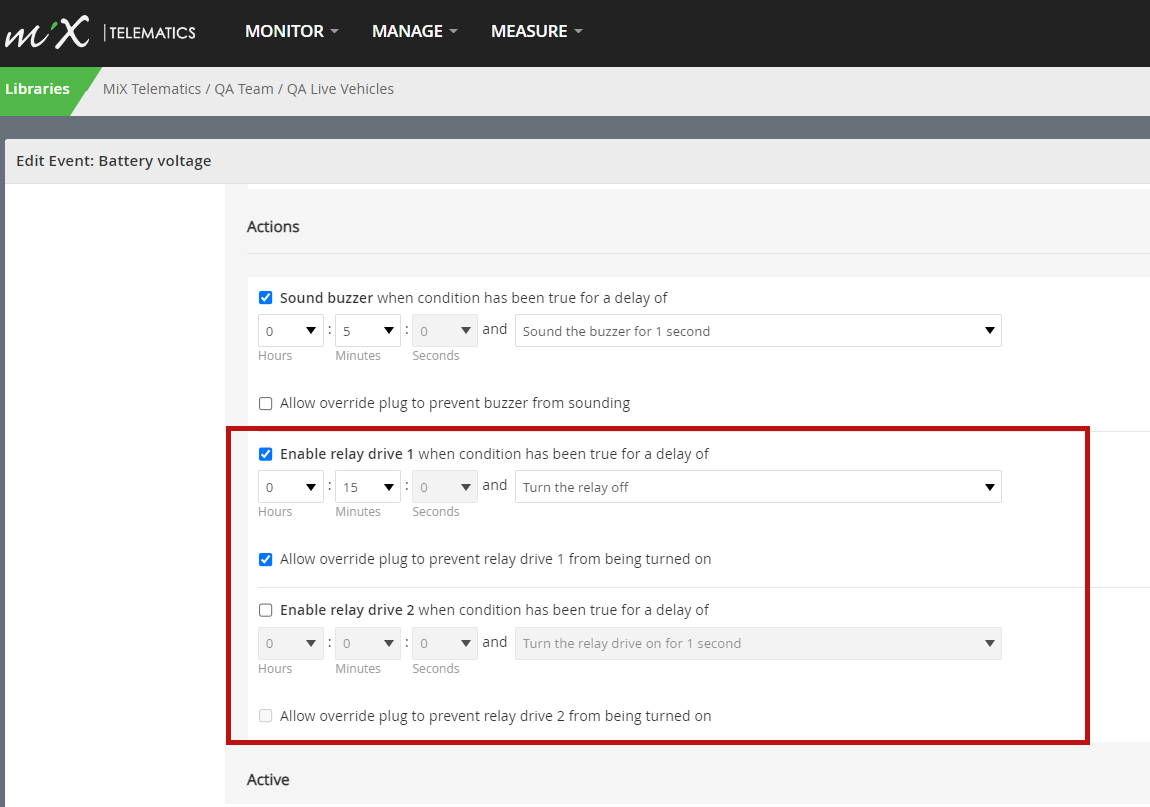
Task: Open relay drive 1 Seconds dropdown
Action: pos(444,487)
